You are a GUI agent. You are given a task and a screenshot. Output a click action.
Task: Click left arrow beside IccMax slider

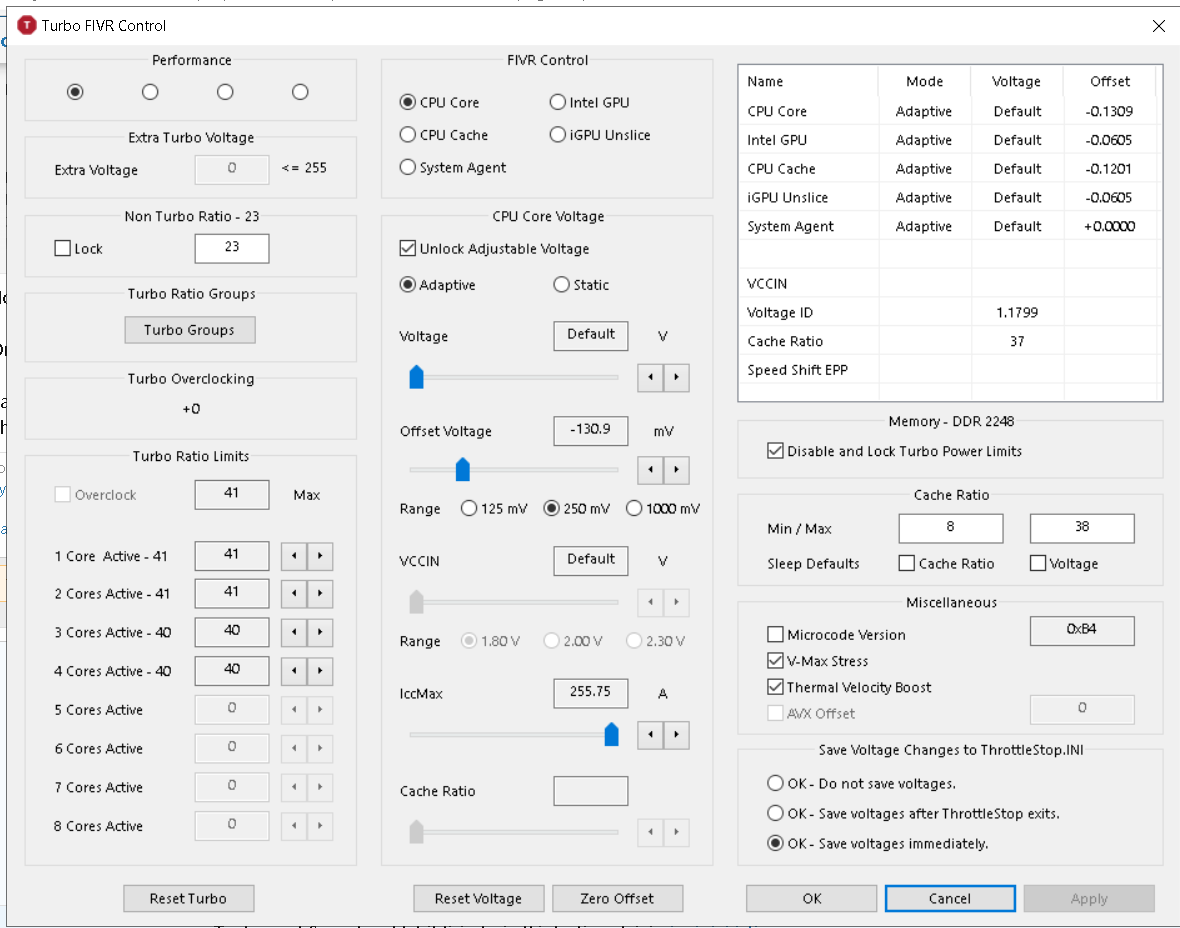tap(650, 735)
